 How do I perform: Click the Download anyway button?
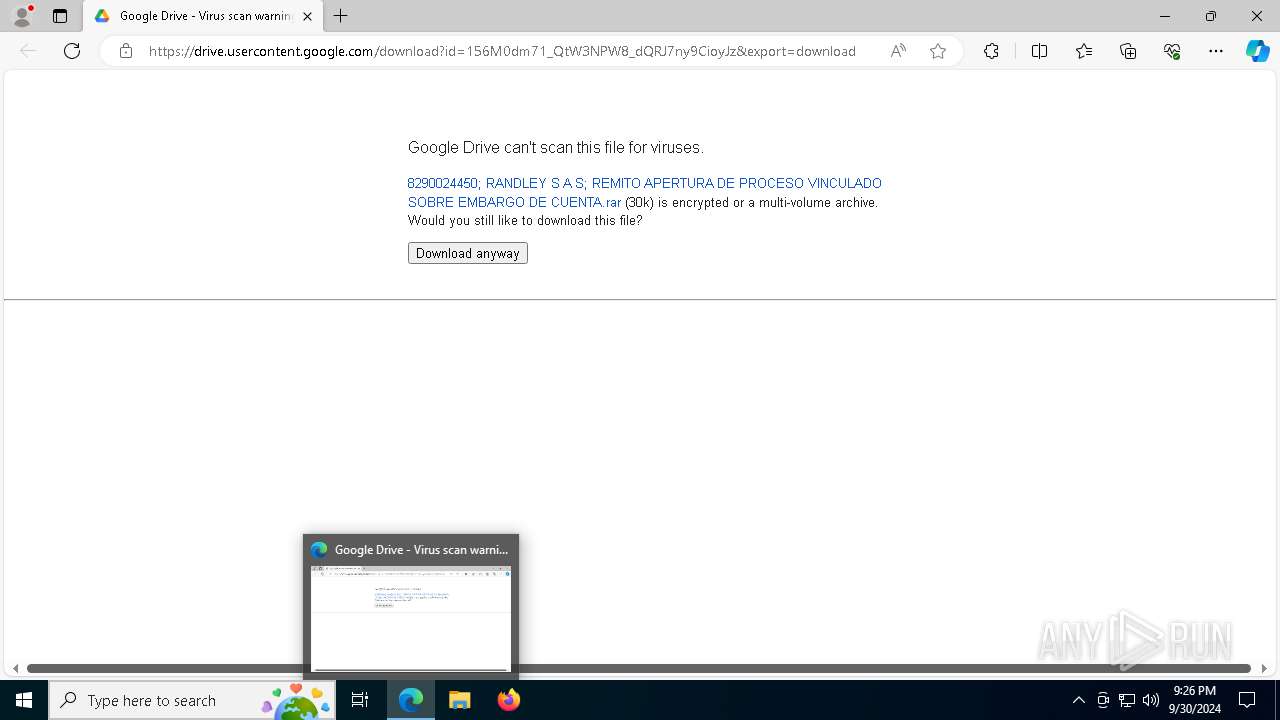click(x=467, y=253)
